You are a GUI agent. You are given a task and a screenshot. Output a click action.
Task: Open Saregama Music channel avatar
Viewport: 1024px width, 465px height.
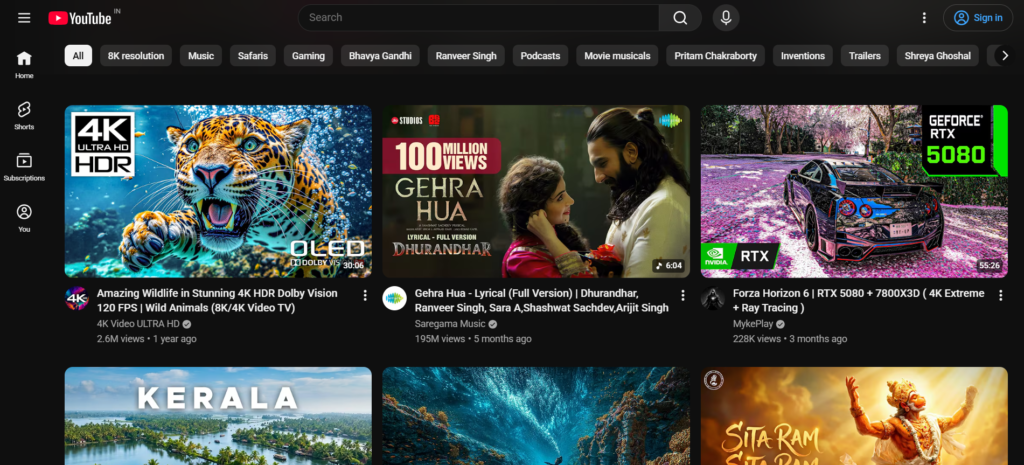394,298
